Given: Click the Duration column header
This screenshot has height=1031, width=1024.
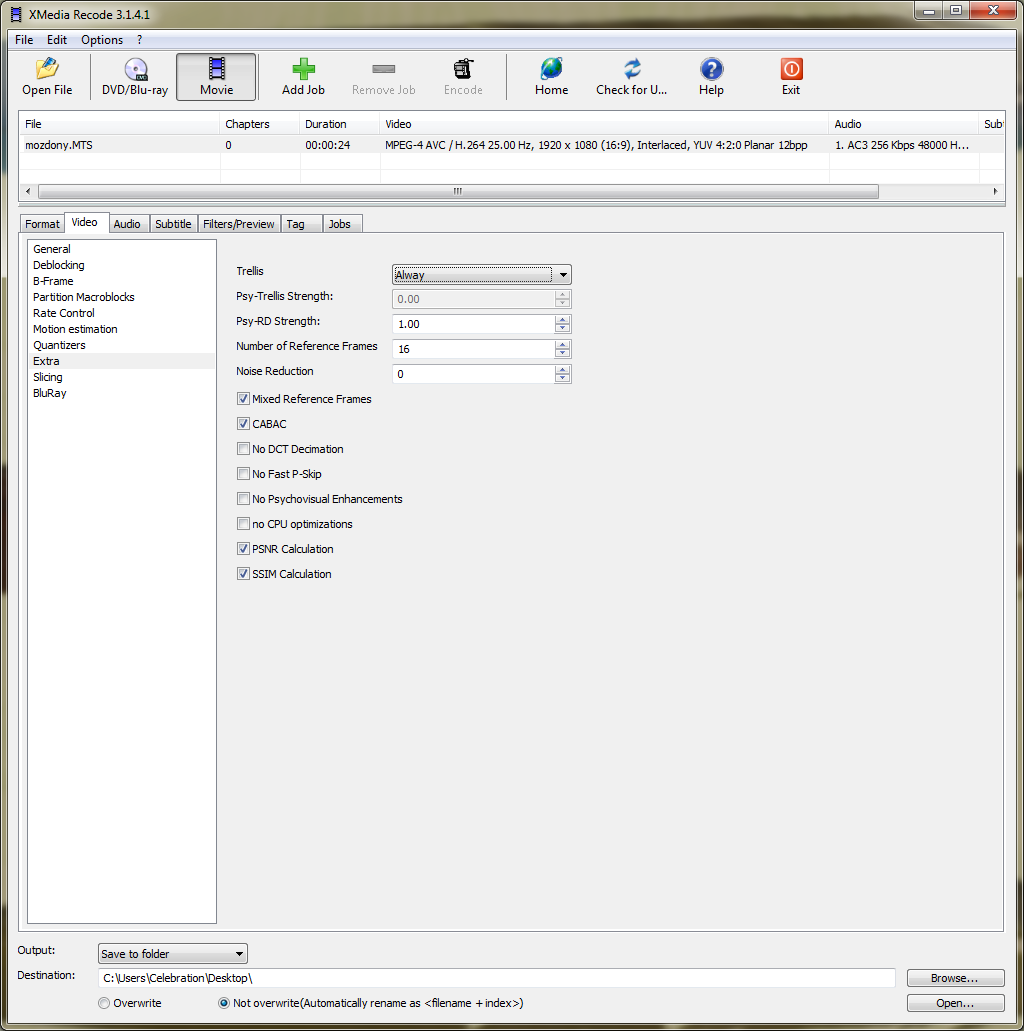Looking at the screenshot, I should coord(339,124).
